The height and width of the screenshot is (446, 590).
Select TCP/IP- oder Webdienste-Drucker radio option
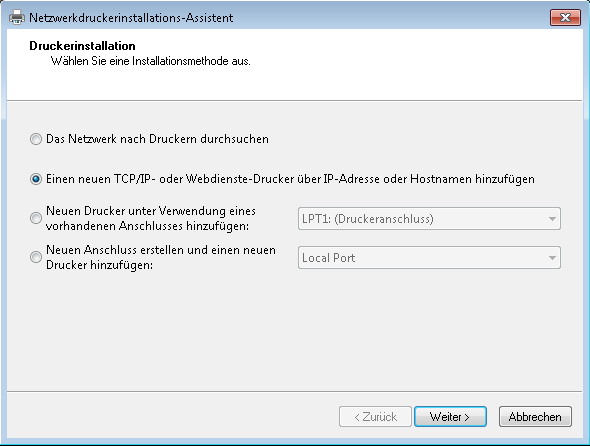pyautogui.click(x=36, y=179)
